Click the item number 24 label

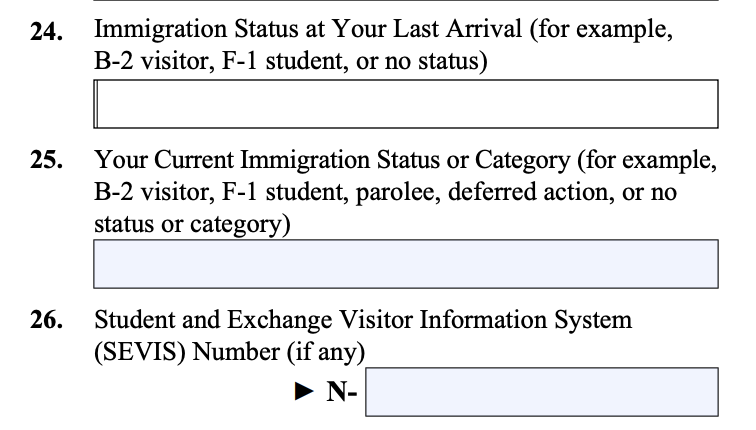tap(46, 32)
